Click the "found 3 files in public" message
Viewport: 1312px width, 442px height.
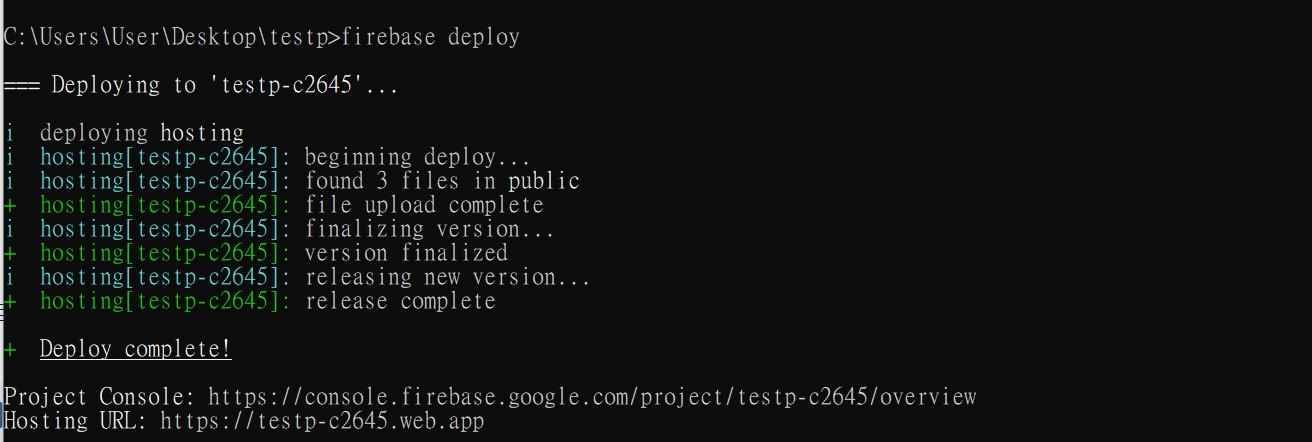click(442, 181)
